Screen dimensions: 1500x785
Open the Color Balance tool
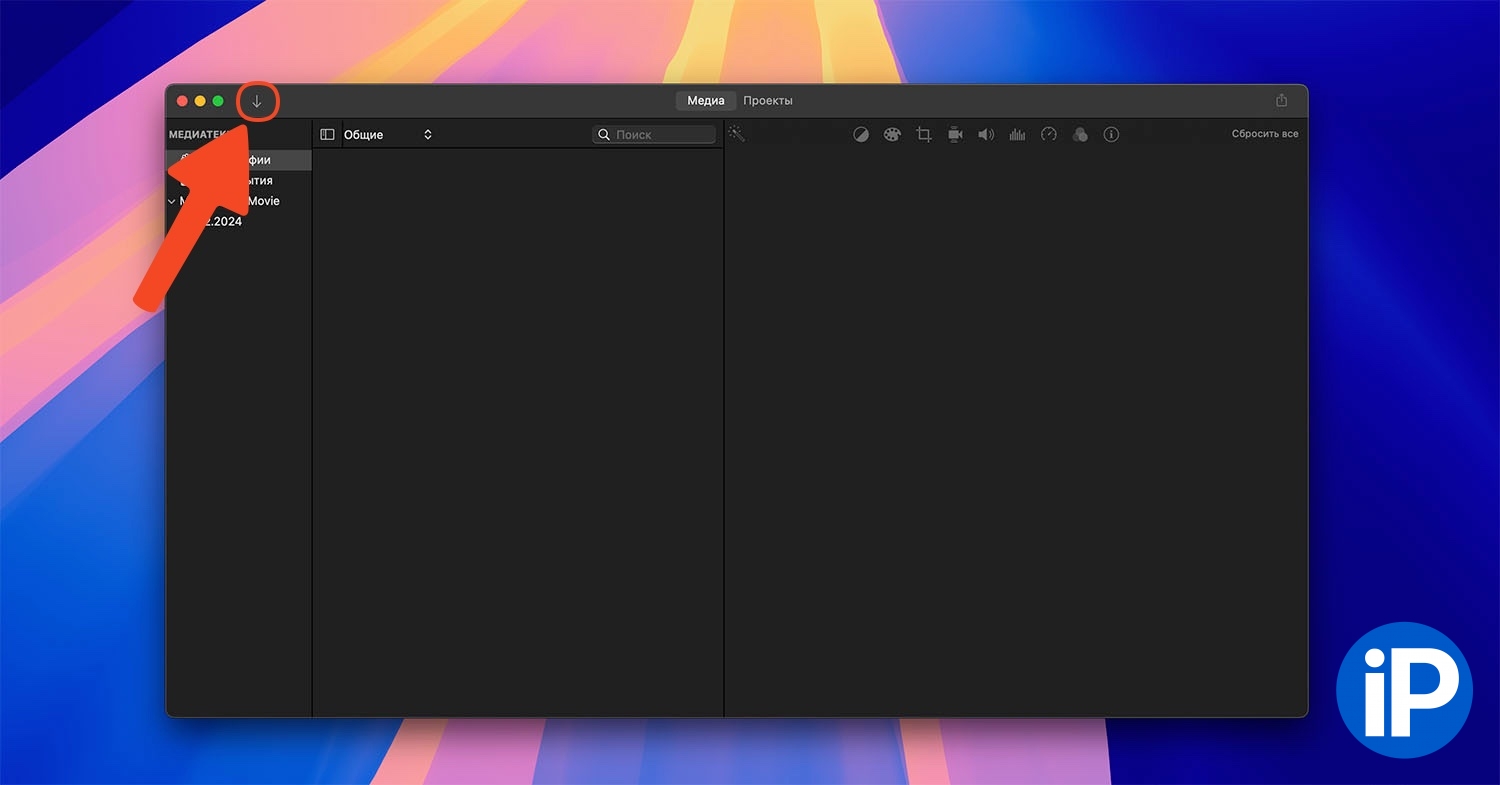(861, 134)
